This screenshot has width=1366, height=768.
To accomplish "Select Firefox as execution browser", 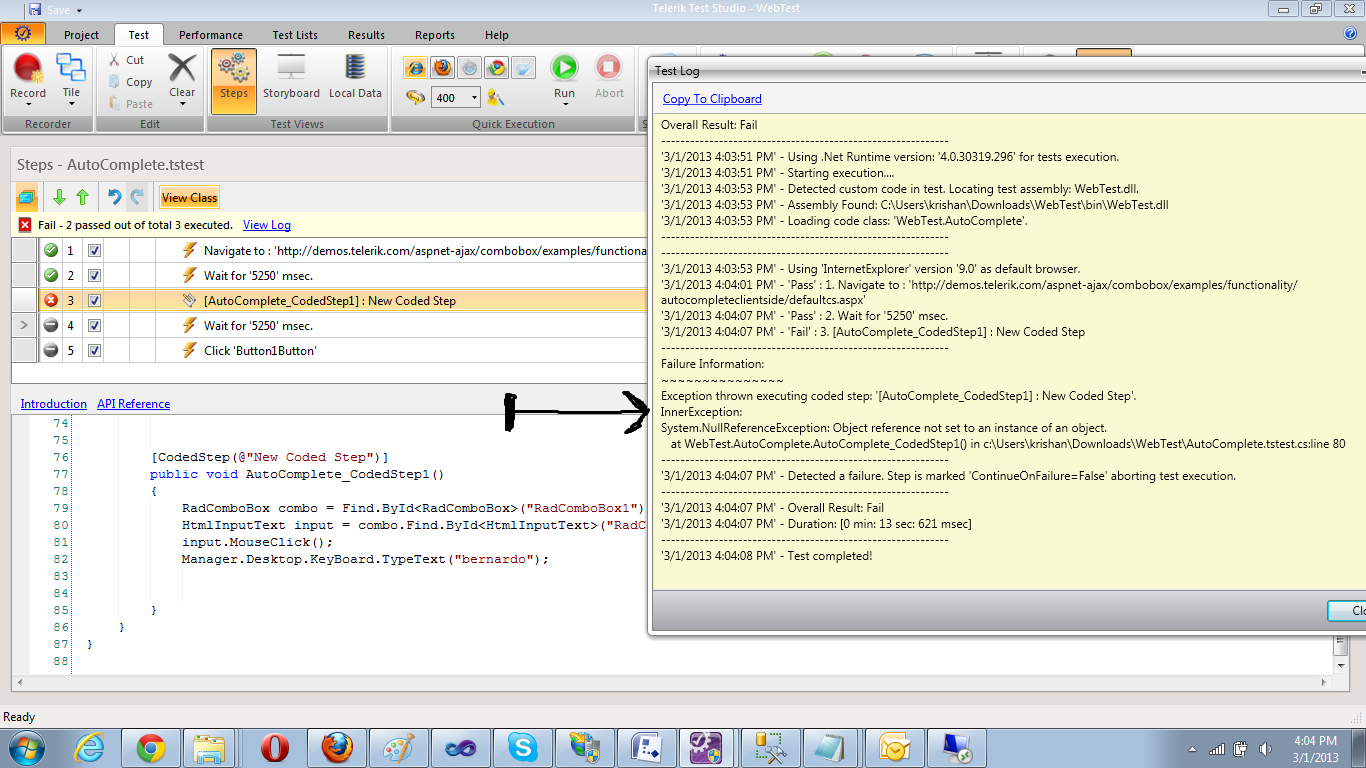I will [442, 68].
